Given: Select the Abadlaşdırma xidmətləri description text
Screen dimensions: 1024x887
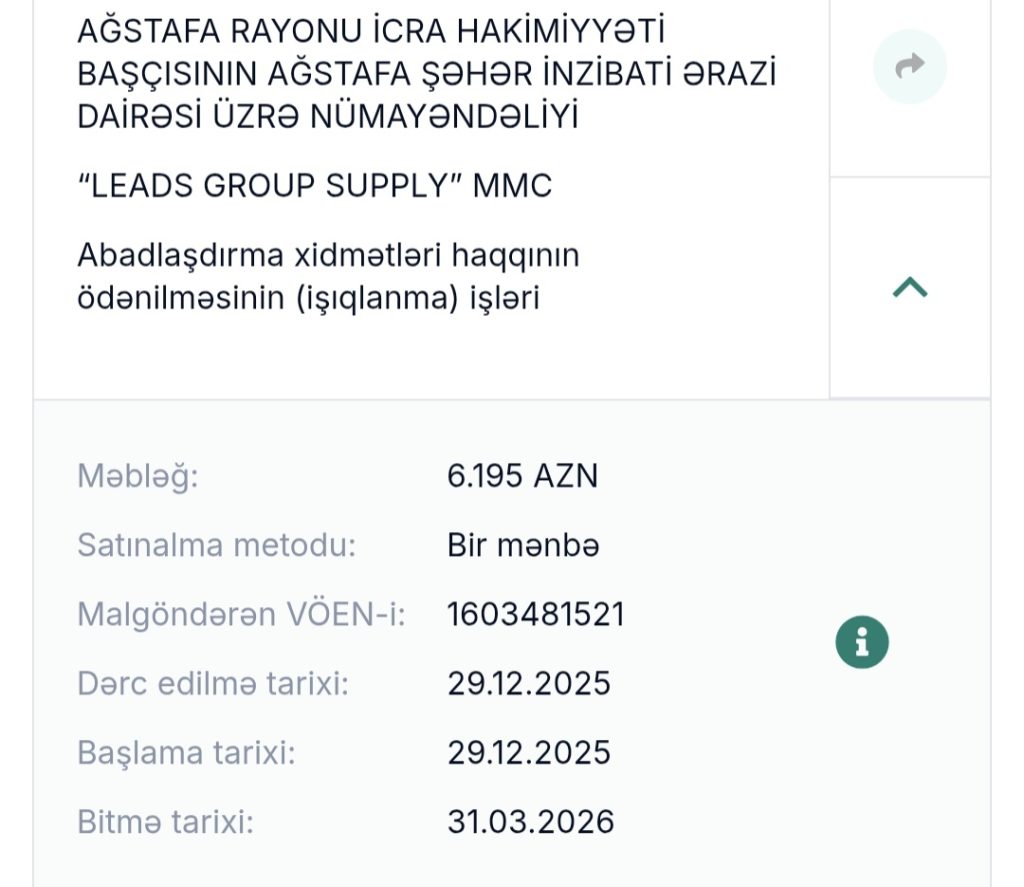Looking at the screenshot, I should click(328, 277).
